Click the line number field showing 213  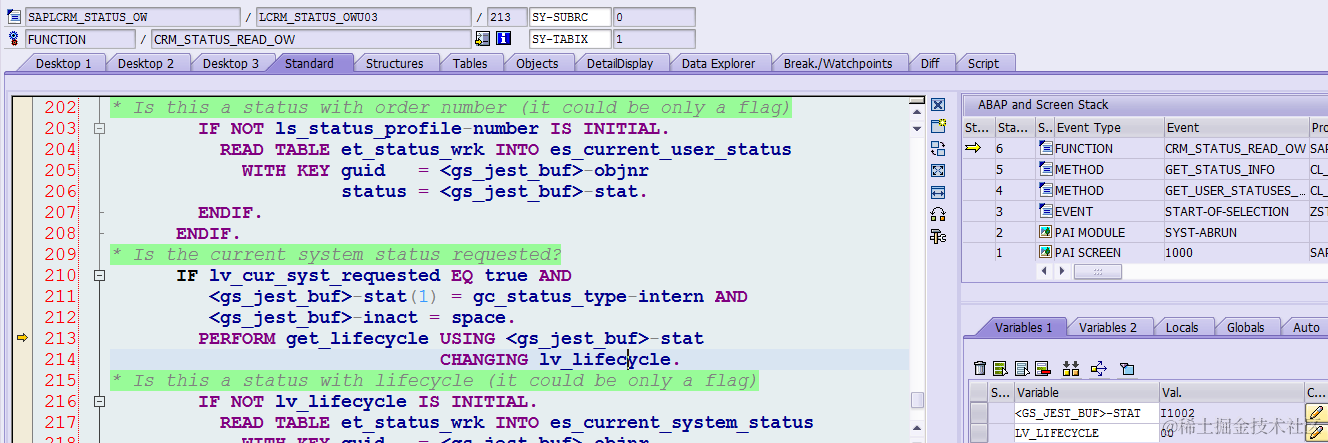tap(507, 17)
